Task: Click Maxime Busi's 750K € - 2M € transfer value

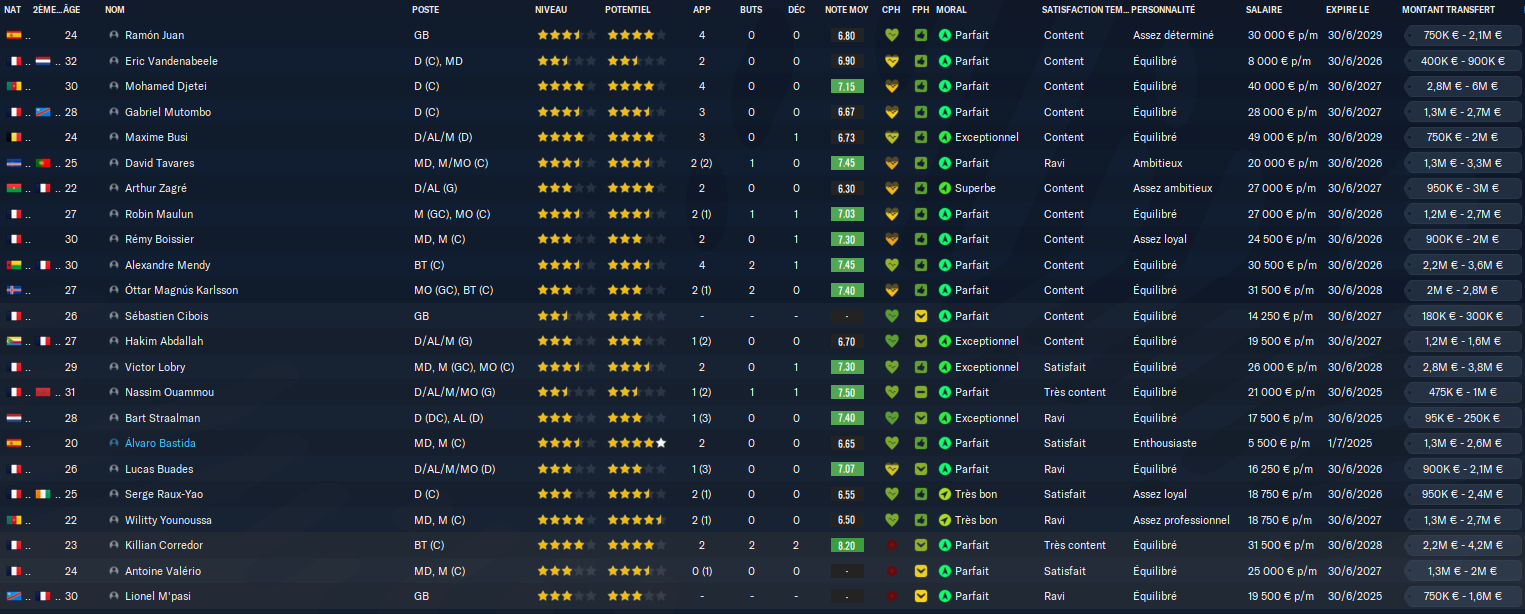Action: pos(1461,137)
